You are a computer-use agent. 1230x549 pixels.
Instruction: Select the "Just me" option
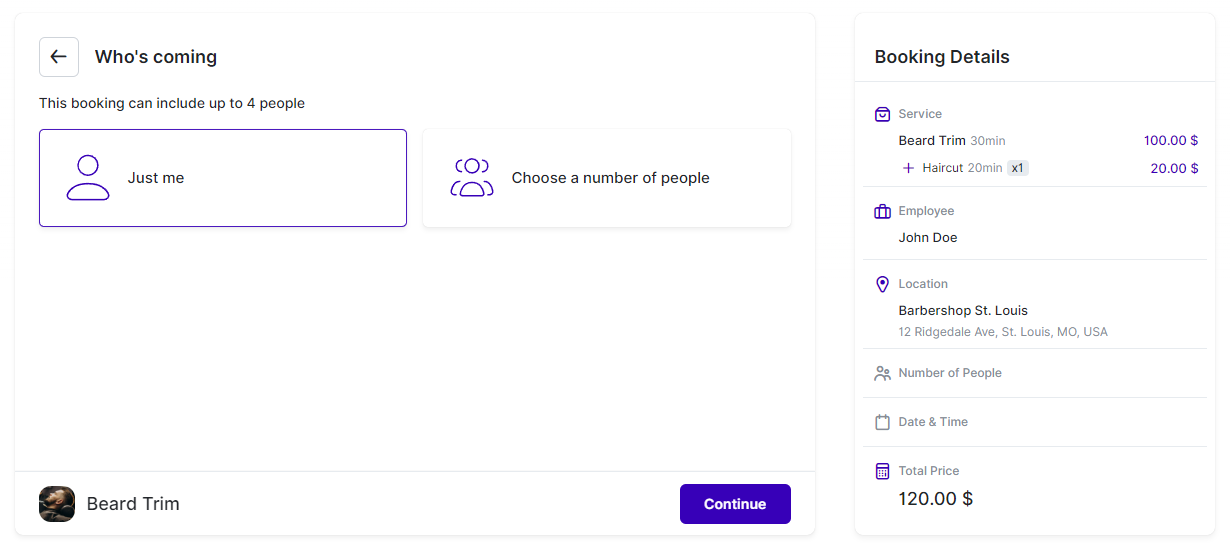pyautogui.click(x=223, y=178)
